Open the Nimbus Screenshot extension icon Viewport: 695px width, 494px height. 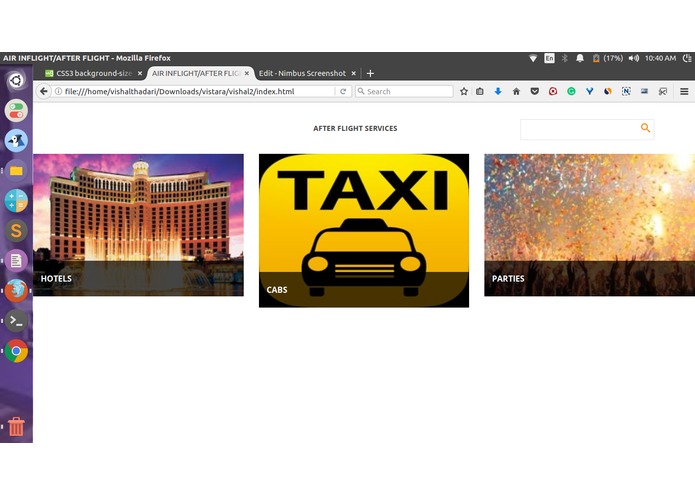coord(626,91)
